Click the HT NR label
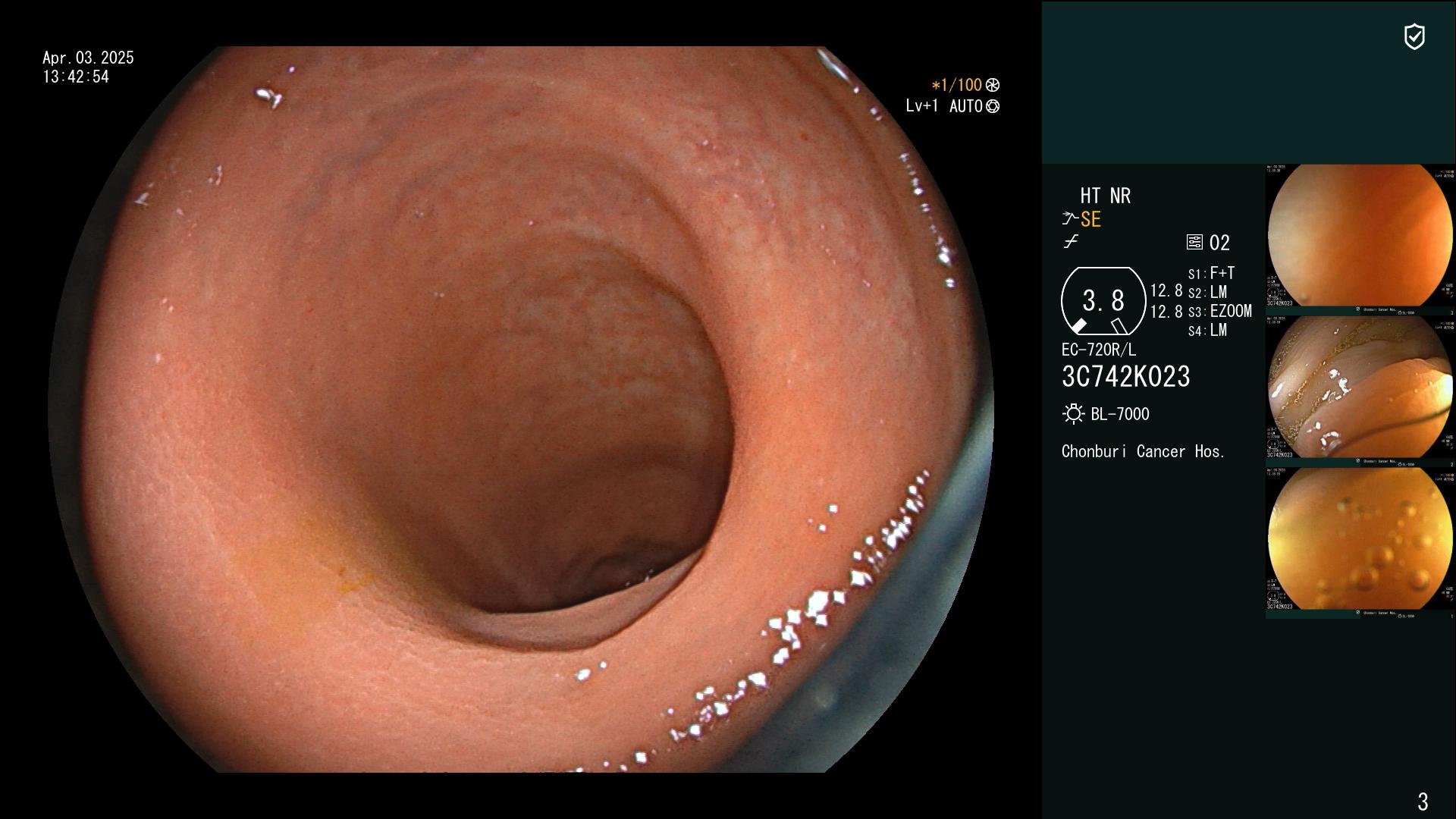This screenshot has width=1456, height=819. (1105, 196)
